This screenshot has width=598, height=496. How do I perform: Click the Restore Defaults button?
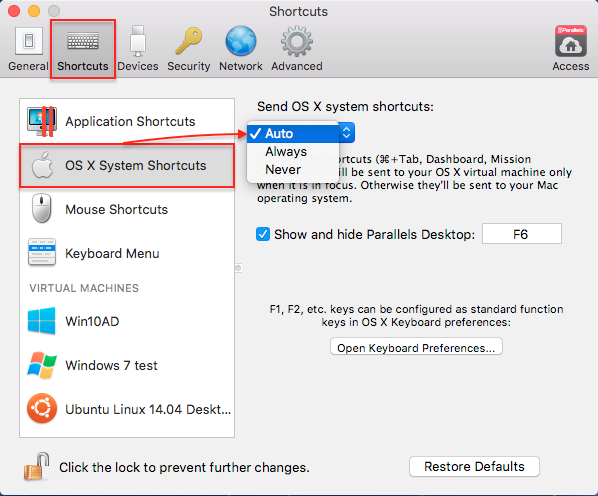474,466
